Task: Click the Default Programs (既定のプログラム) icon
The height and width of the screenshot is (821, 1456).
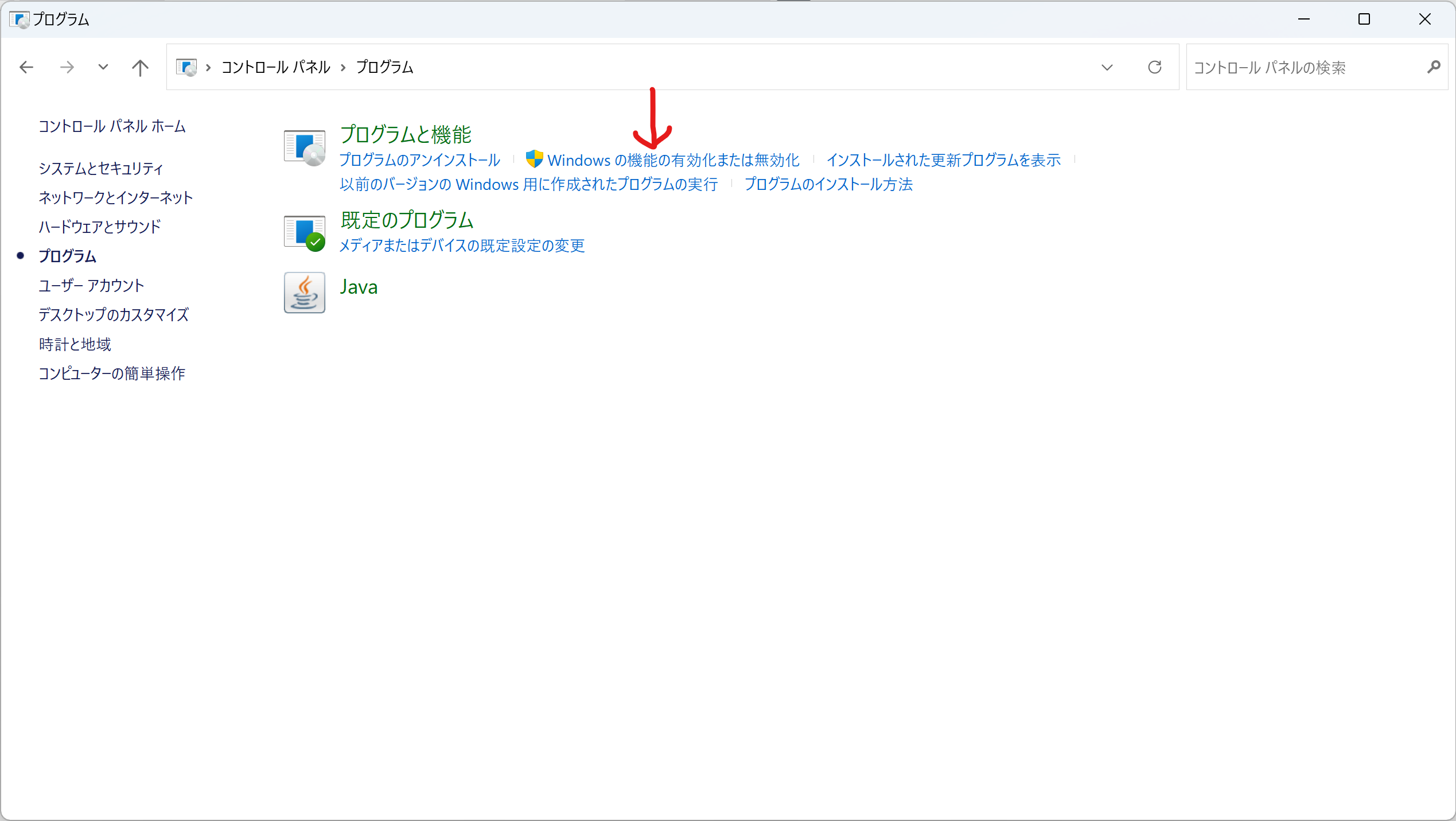Action: pyautogui.click(x=304, y=233)
